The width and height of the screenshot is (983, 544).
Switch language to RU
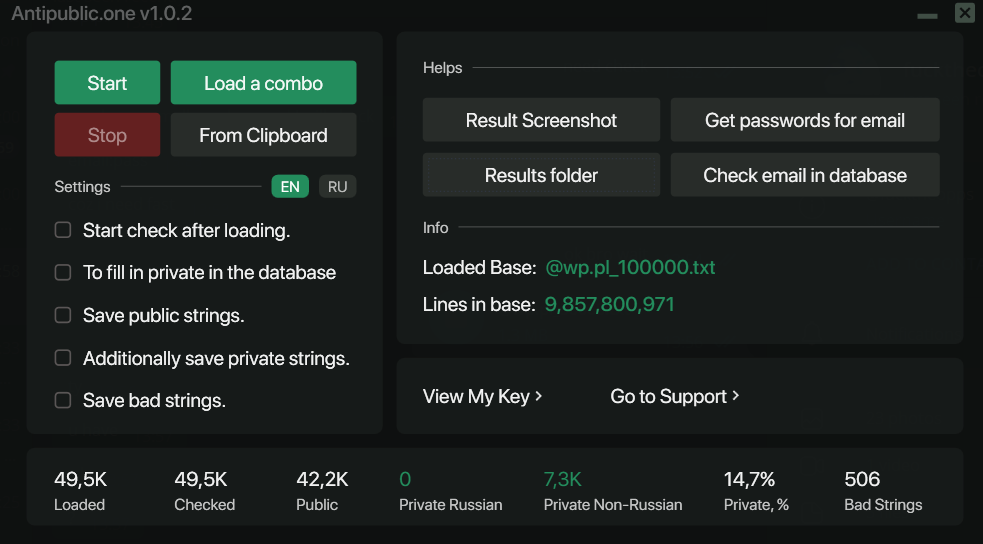[337, 187]
